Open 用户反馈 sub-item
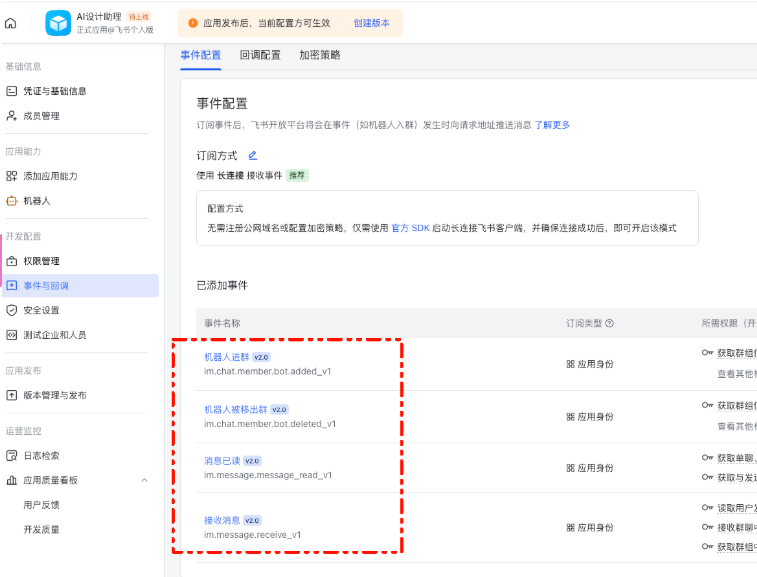 click(x=42, y=505)
